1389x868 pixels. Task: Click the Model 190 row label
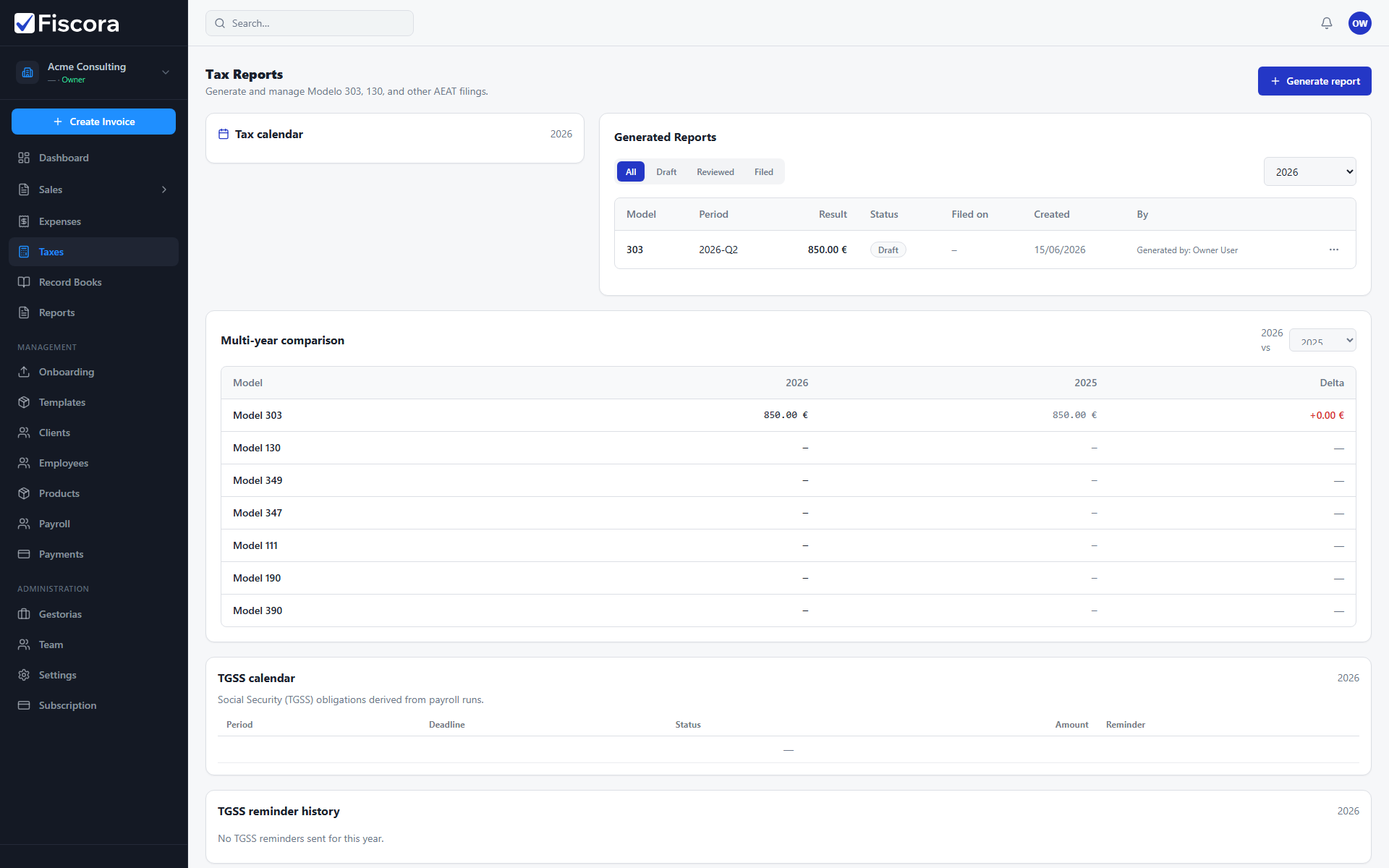click(x=257, y=578)
